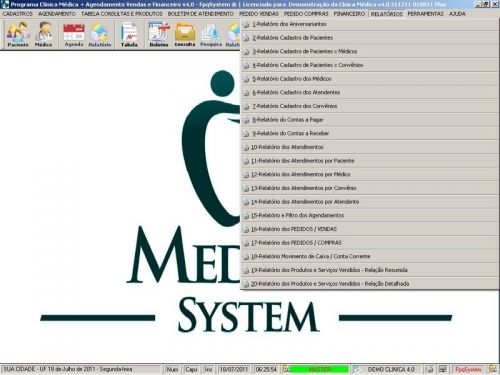Click the 18/07/2011 date in status bar

(234, 369)
